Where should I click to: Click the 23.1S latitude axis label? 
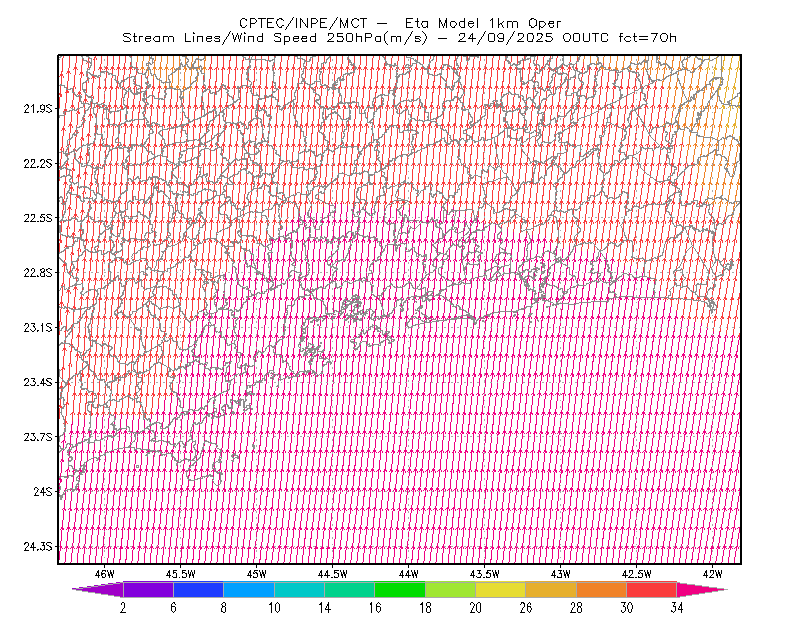click(x=38, y=327)
